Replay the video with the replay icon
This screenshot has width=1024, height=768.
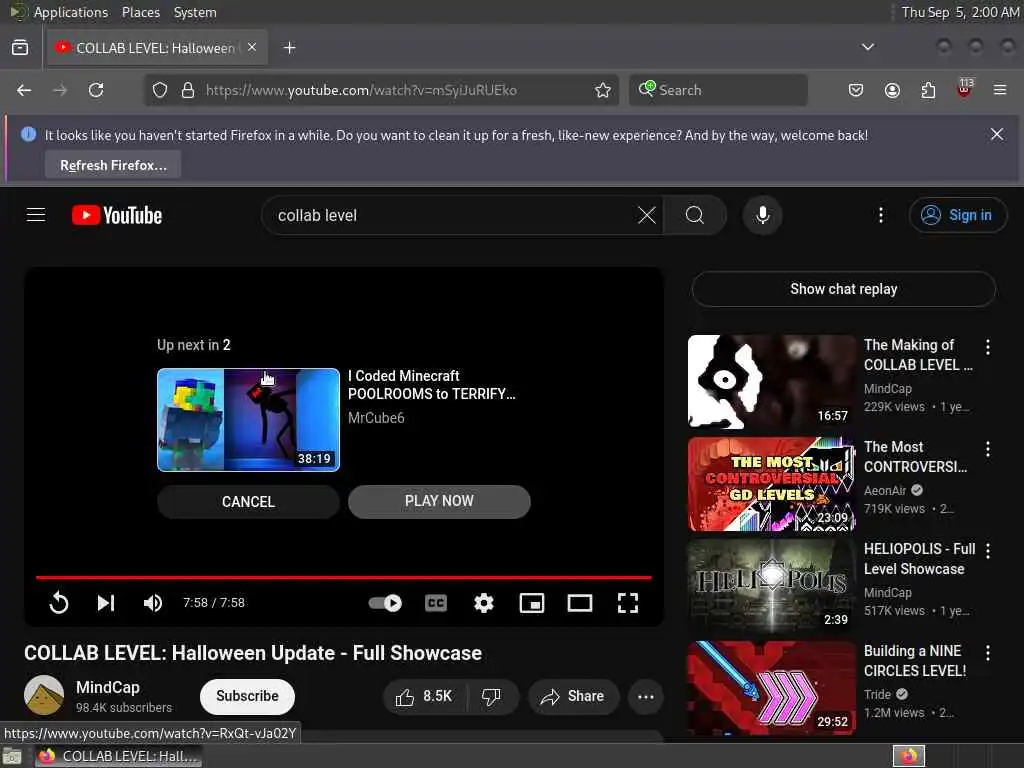click(59, 602)
